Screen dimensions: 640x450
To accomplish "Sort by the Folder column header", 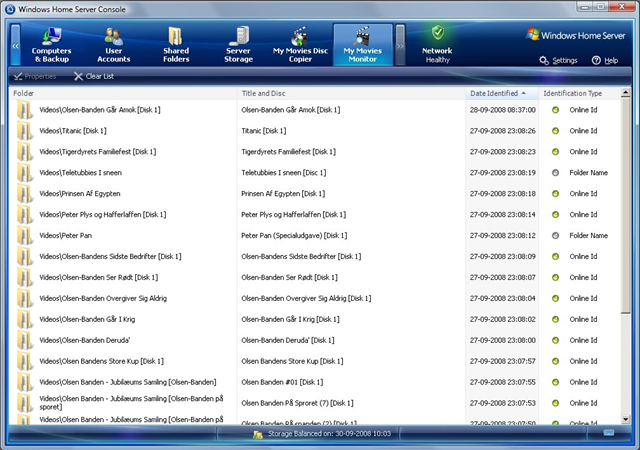I will point(122,94).
